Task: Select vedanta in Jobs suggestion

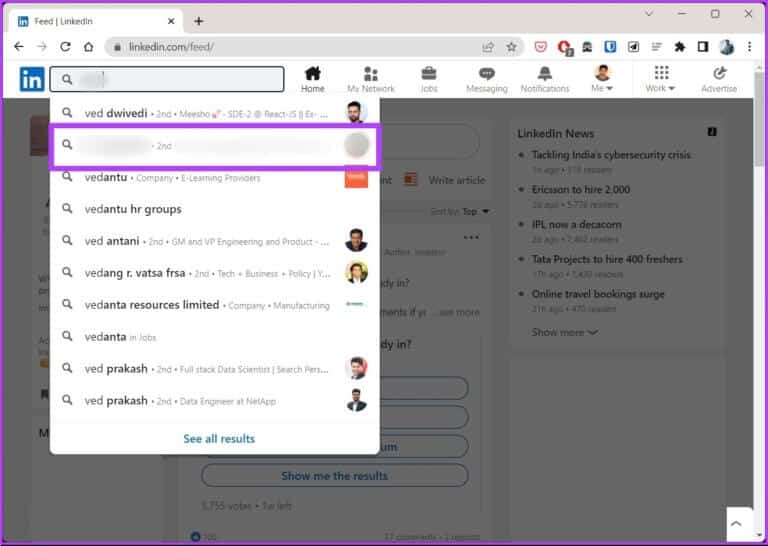Action: pyautogui.click(x=215, y=337)
